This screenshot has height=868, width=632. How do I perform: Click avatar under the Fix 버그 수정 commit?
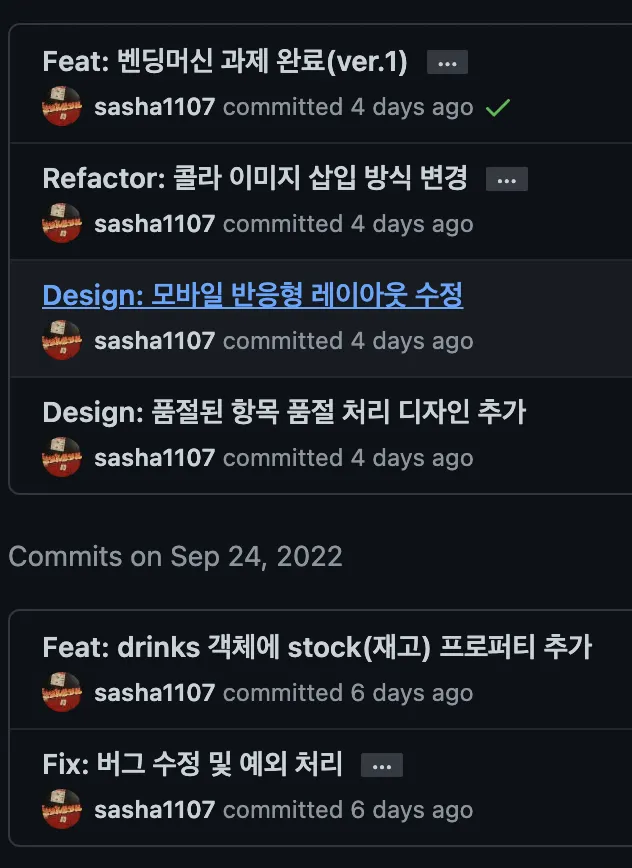tap(62, 810)
